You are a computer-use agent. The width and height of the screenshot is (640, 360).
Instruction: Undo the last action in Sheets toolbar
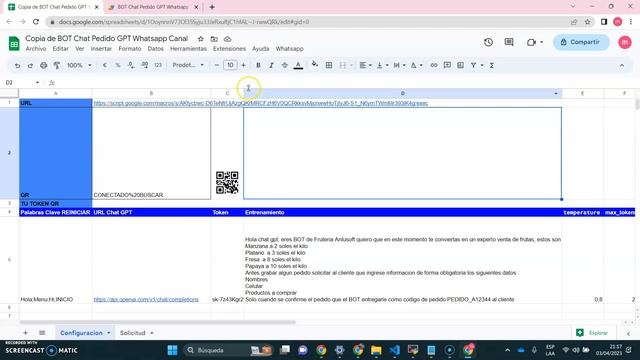click(17, 65)
